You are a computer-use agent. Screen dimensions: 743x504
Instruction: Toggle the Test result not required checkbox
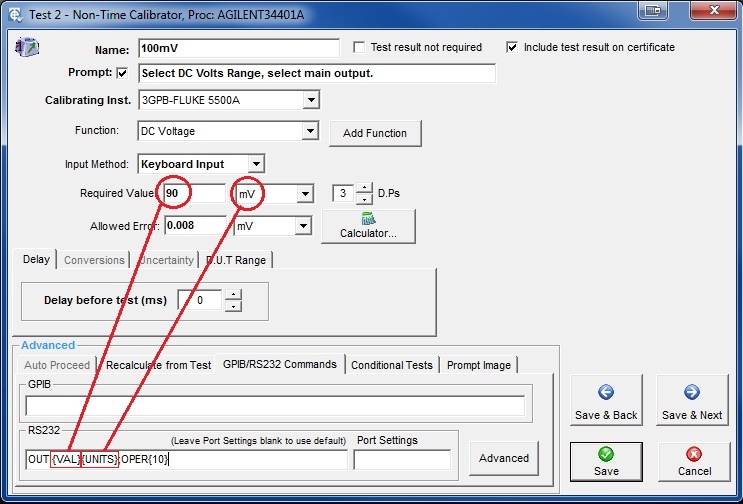[x=360, y=47]
